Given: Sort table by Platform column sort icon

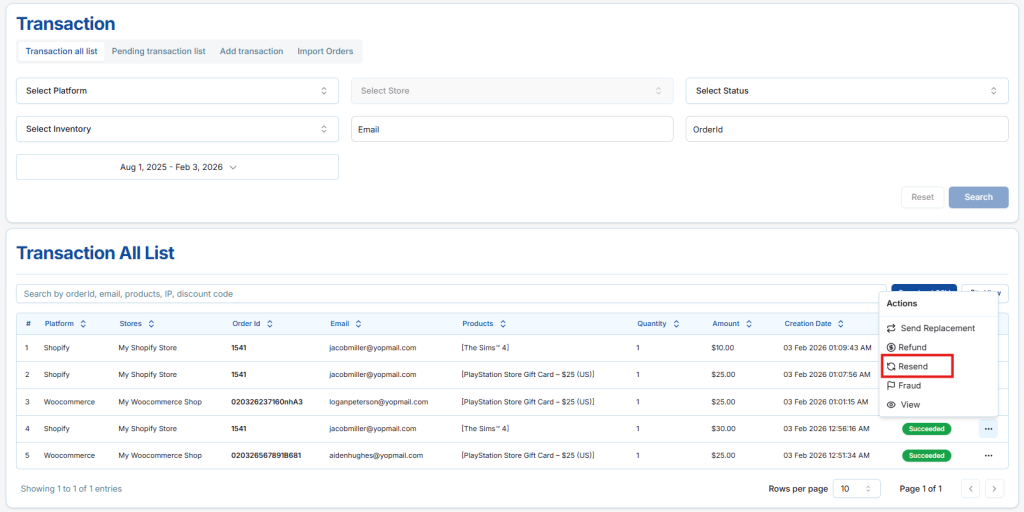Looking at the screenshot, I should [x=83, y=324].
